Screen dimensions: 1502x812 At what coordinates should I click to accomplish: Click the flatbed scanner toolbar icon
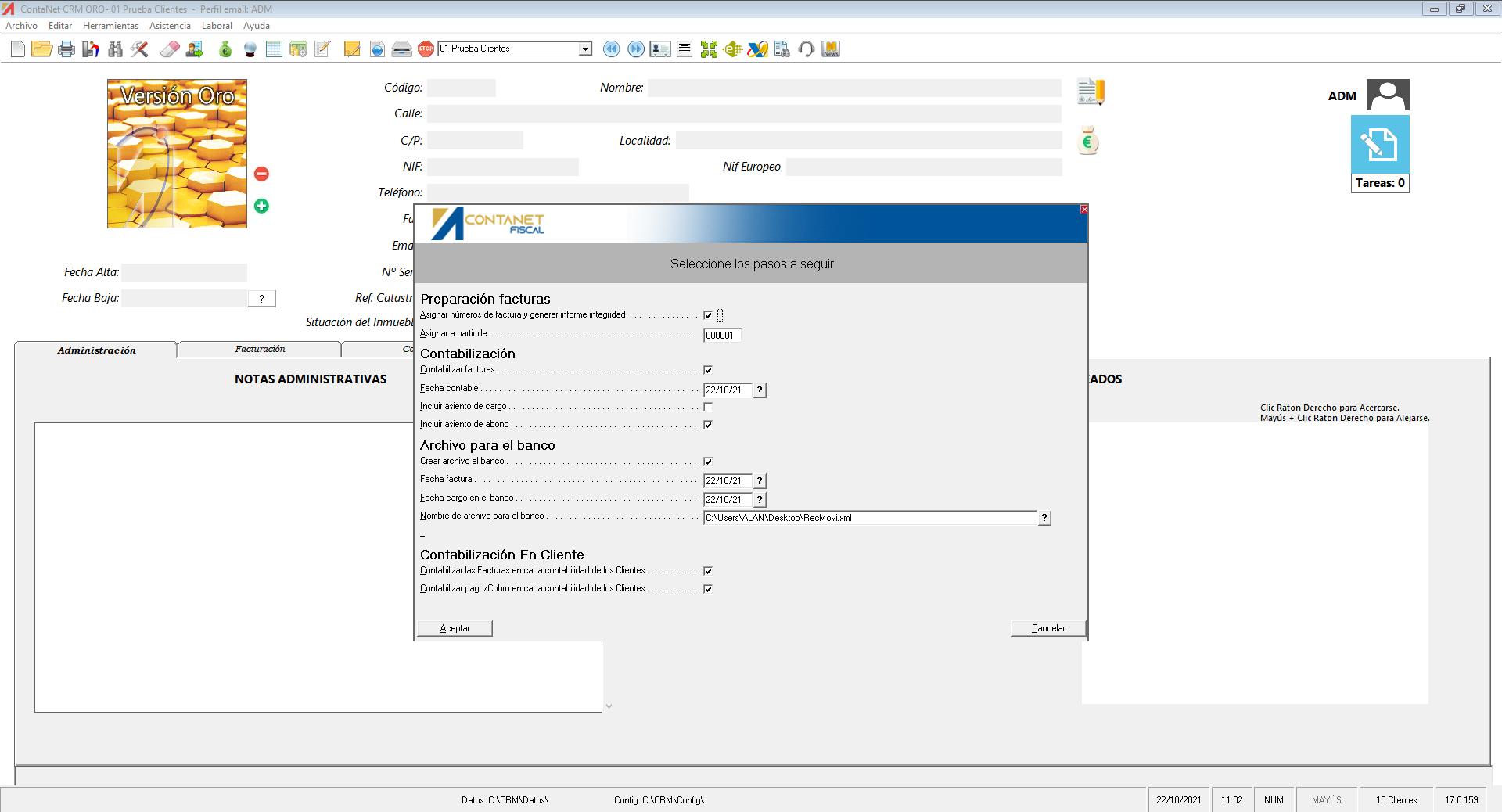tap(401, 49)
